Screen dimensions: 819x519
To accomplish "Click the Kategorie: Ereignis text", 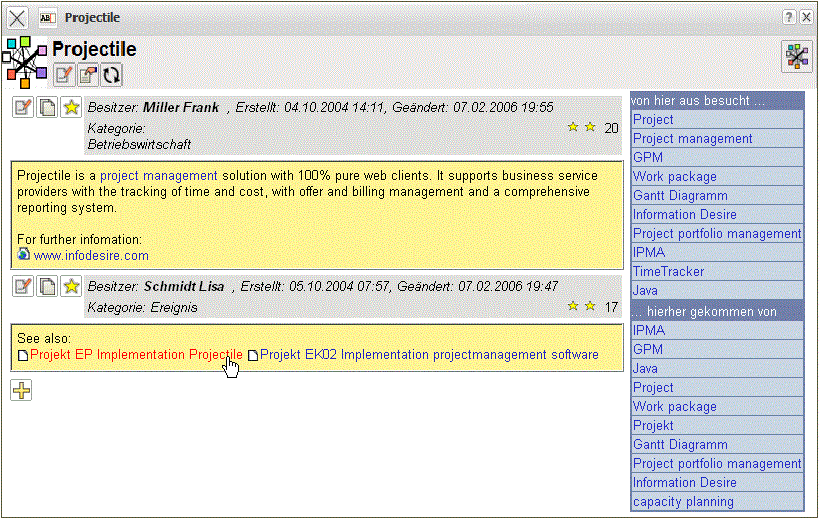I will 142,308.
